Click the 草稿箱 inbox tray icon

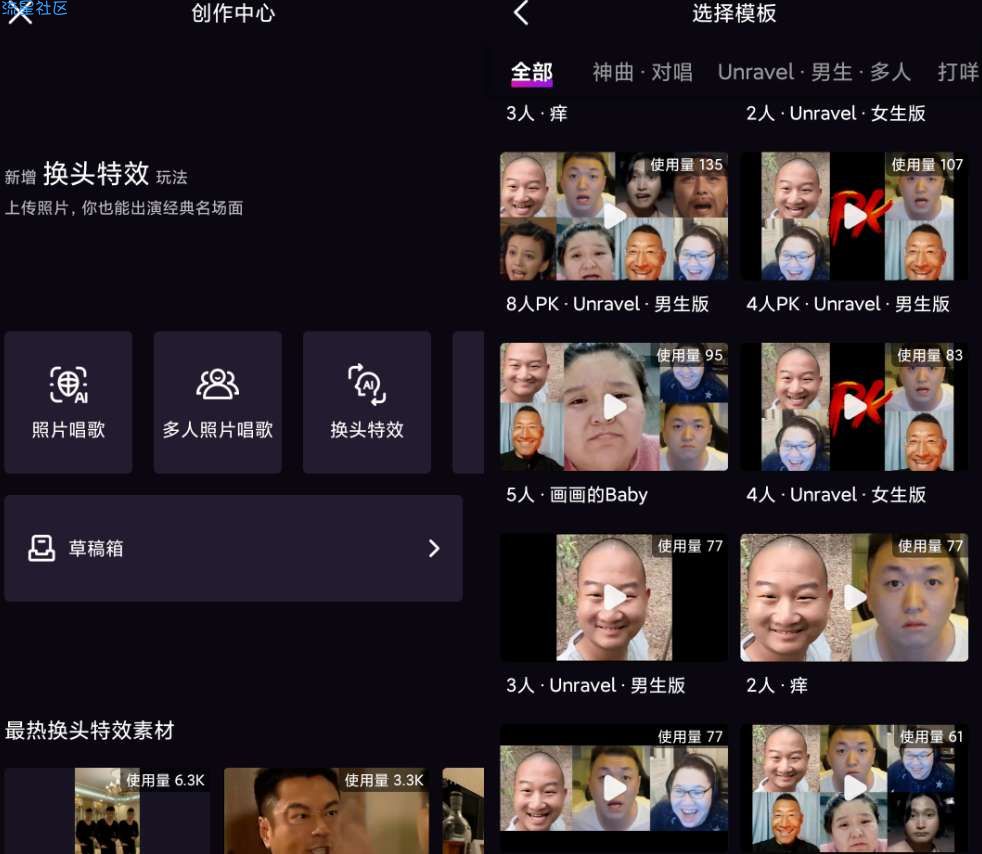[41, 548]
